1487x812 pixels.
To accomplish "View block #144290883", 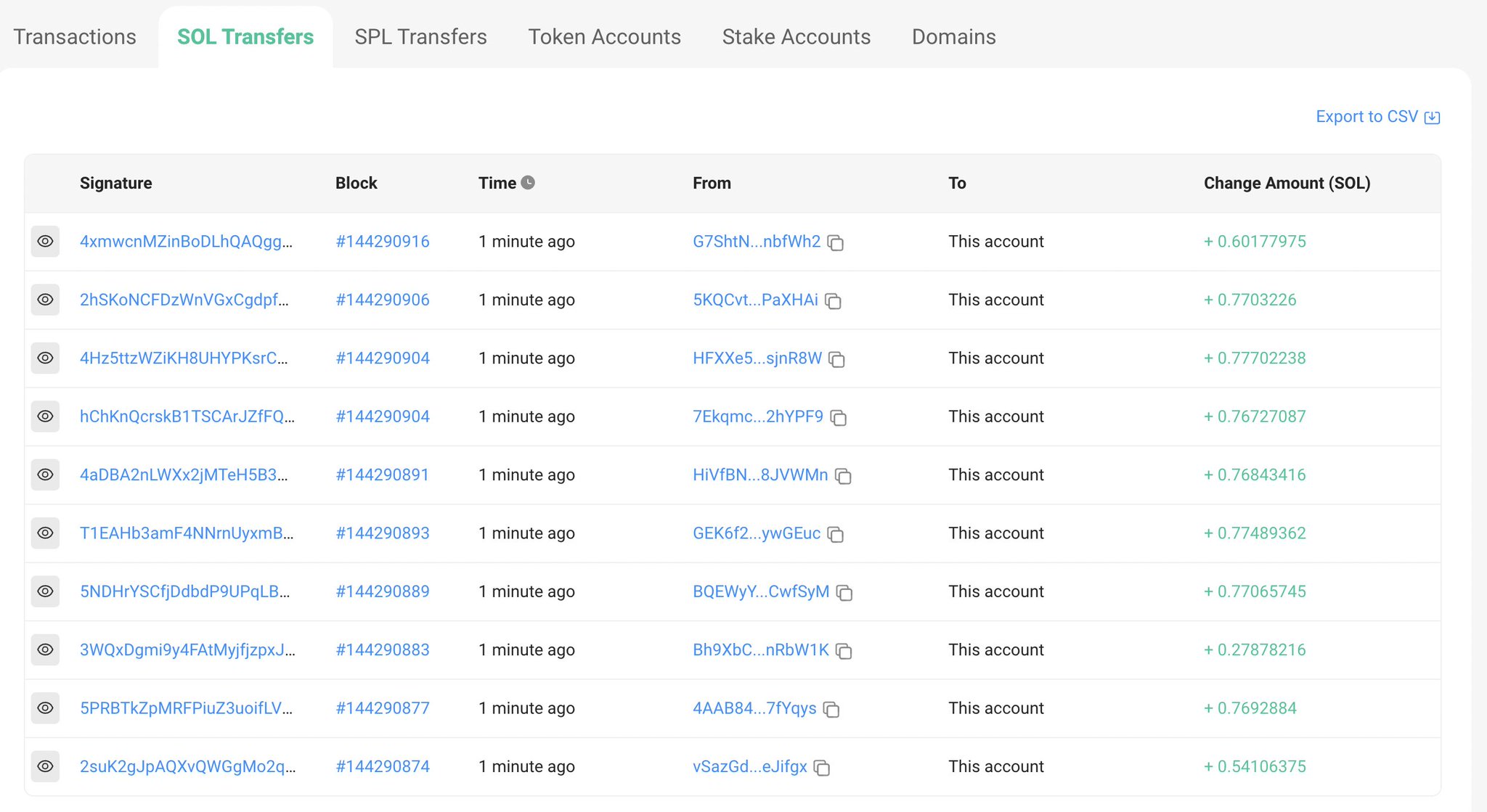I will coord(383,649).
